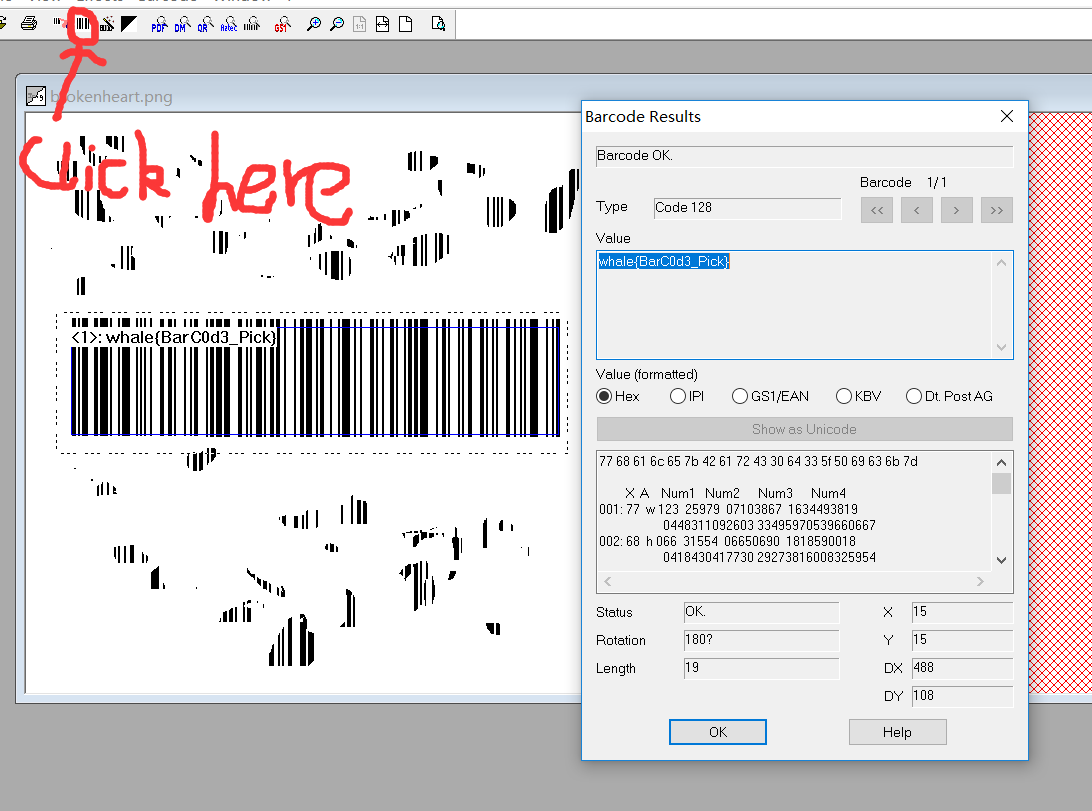
Task: Click the DX field showing 488
Action: tap(962, 668)
